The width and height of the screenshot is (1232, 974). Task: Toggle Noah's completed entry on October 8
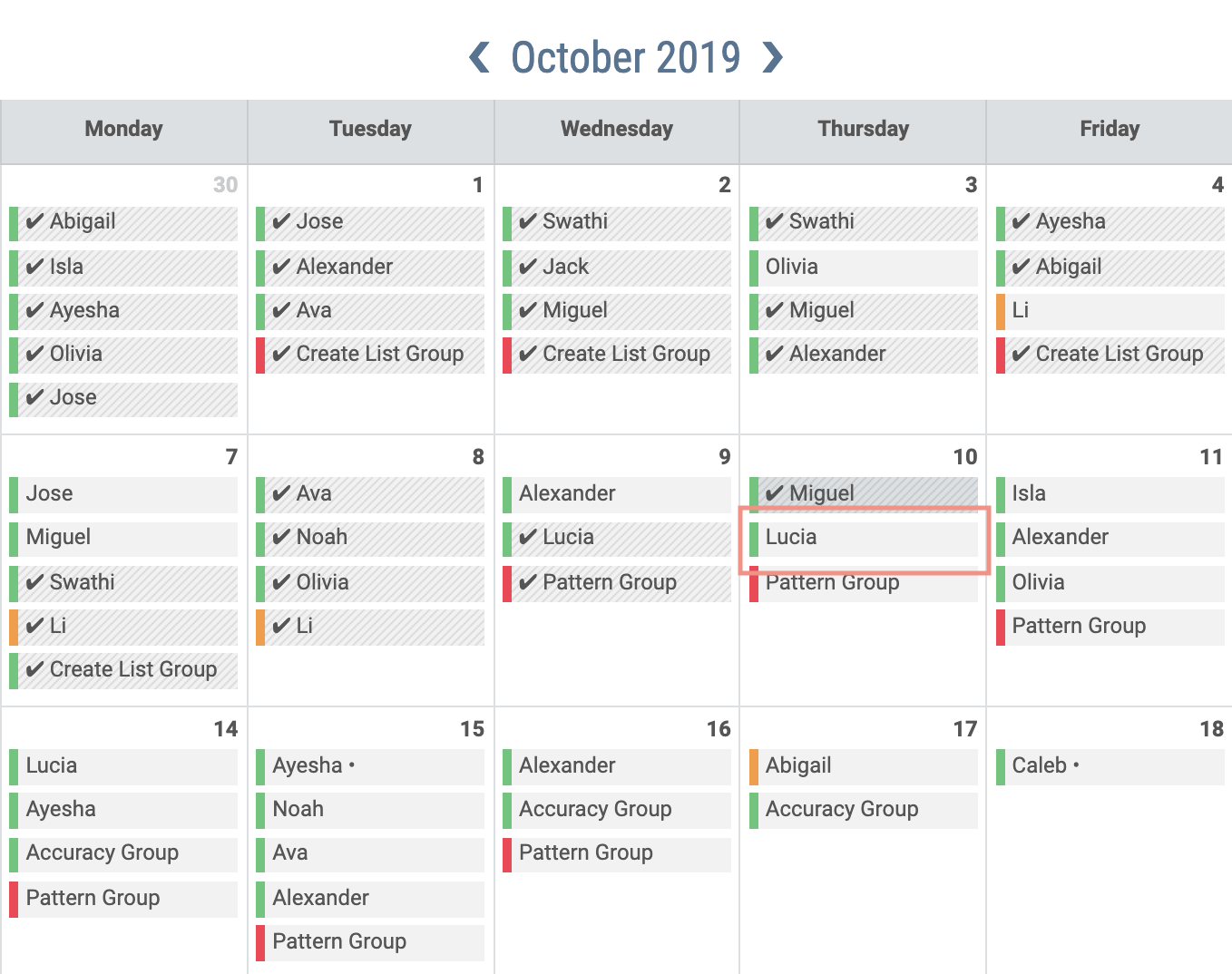(368, 538)
